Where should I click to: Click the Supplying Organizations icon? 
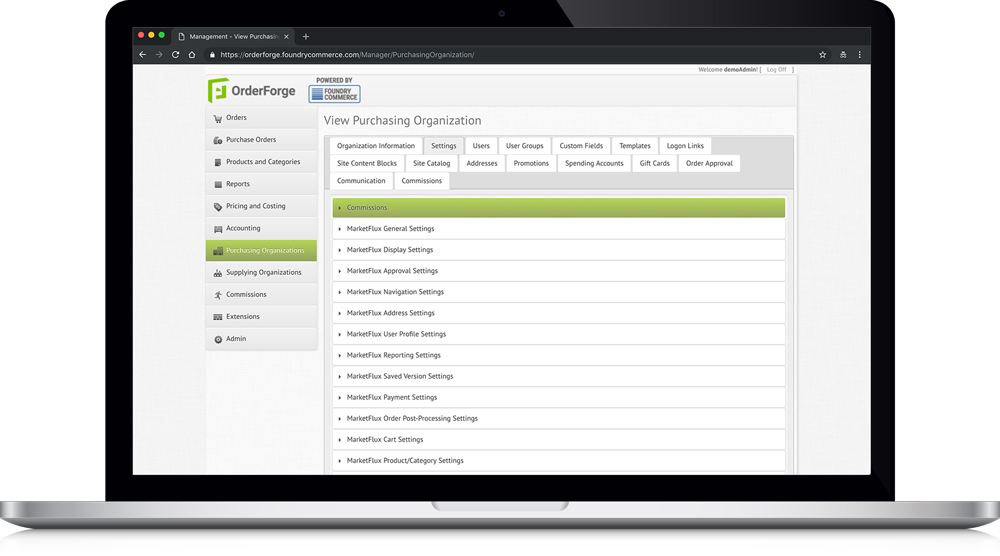(217, 273)
